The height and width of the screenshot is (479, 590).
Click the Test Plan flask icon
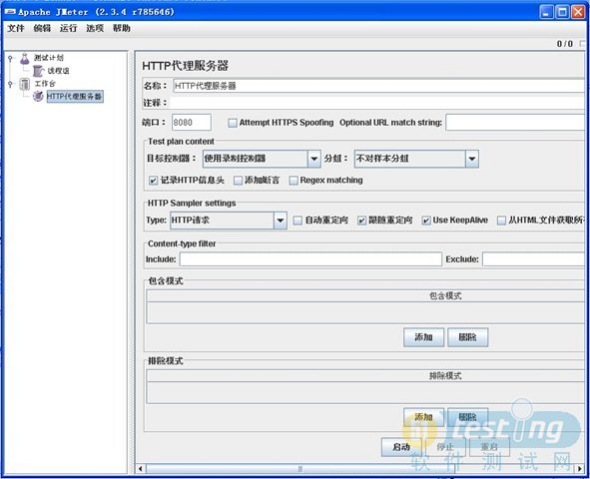click(x=25, y=58)
